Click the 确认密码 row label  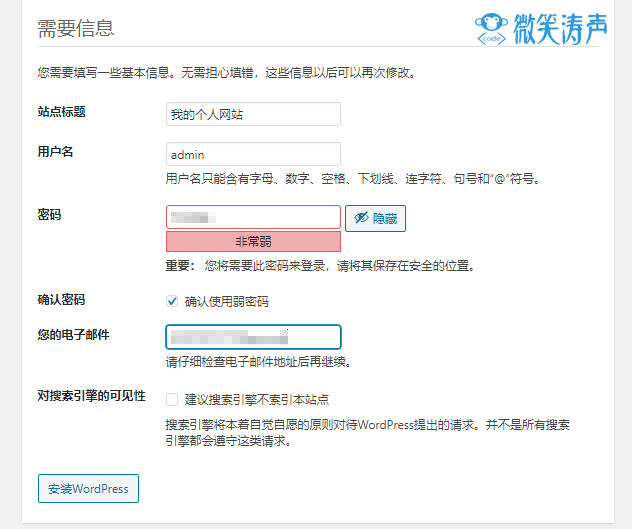(61, 300)
